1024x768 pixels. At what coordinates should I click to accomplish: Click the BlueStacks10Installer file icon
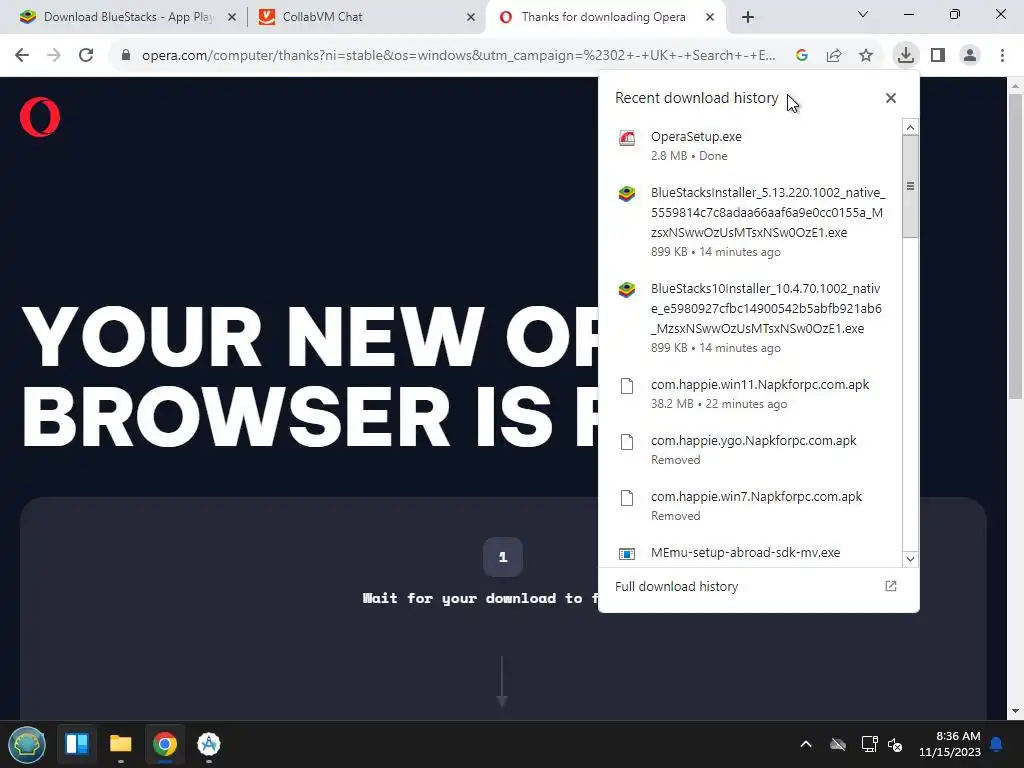click(x=627, y=289)
